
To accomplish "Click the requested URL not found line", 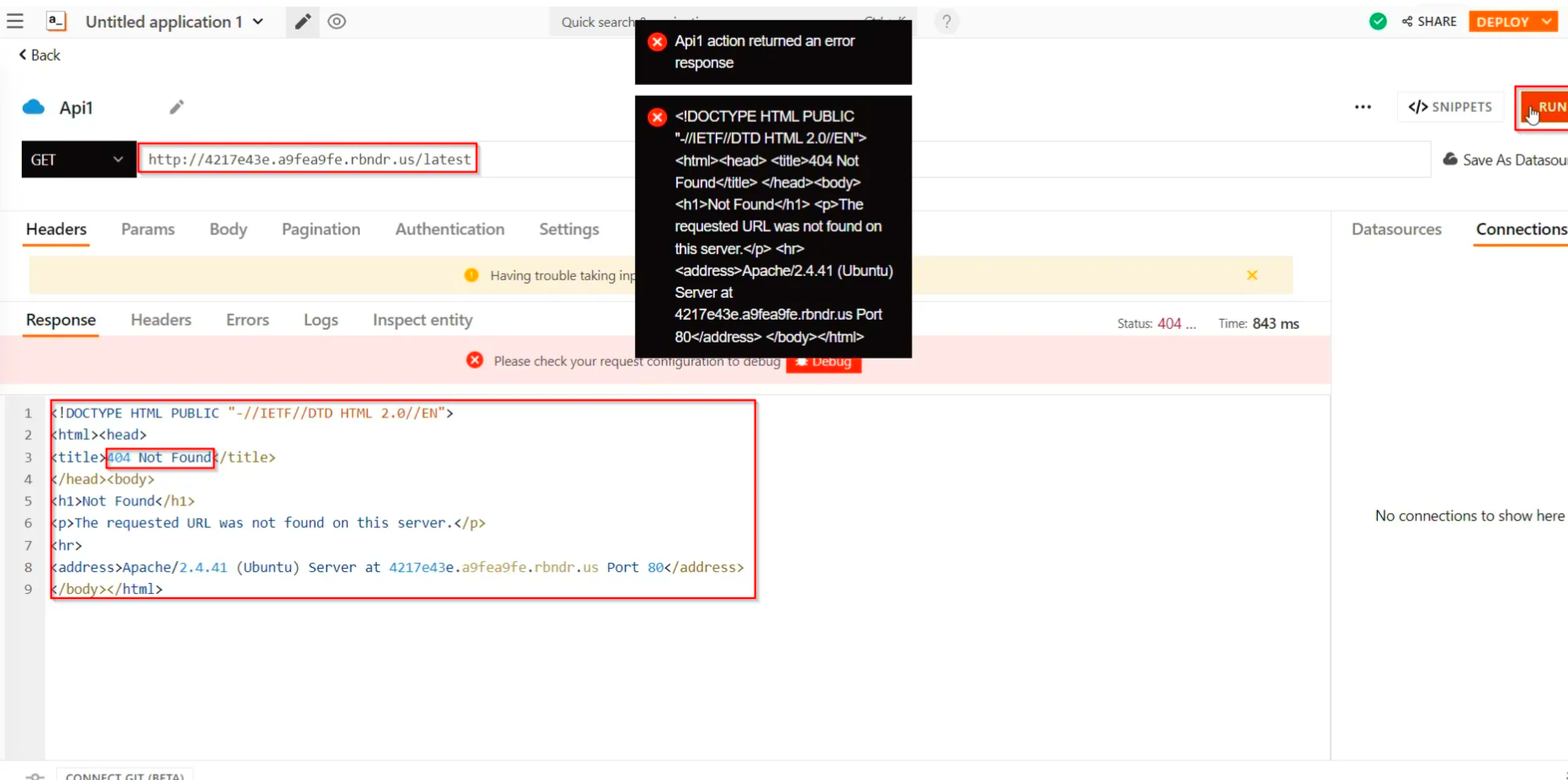I will point(268,523).
